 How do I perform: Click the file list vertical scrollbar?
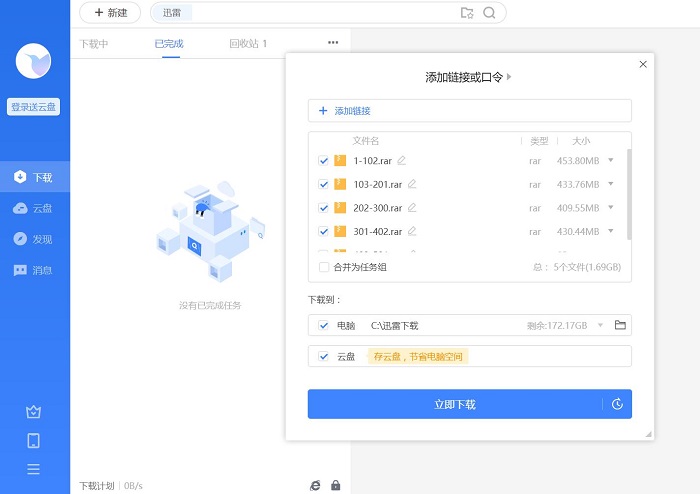[x=628, y=195]
